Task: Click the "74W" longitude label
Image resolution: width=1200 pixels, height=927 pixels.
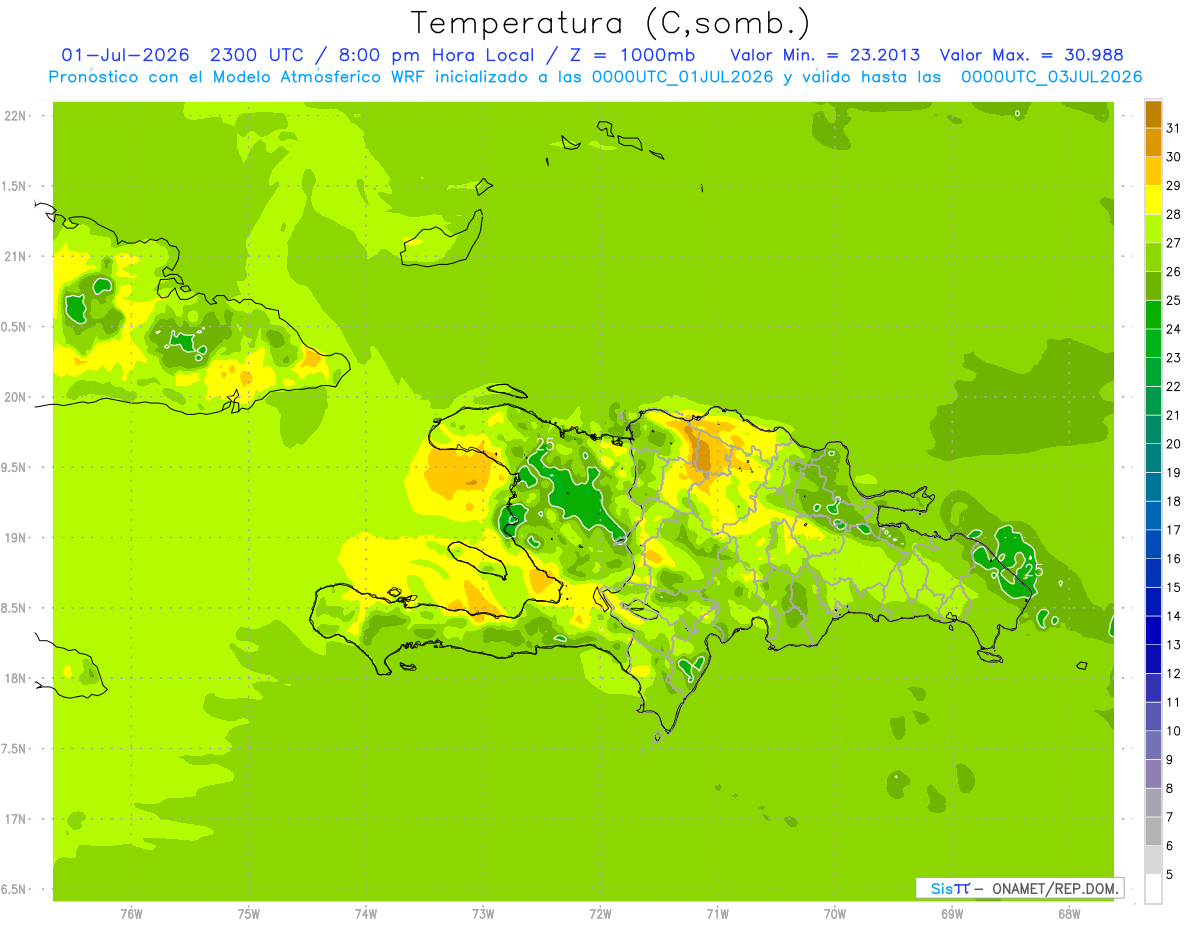Action: (366, 913)
